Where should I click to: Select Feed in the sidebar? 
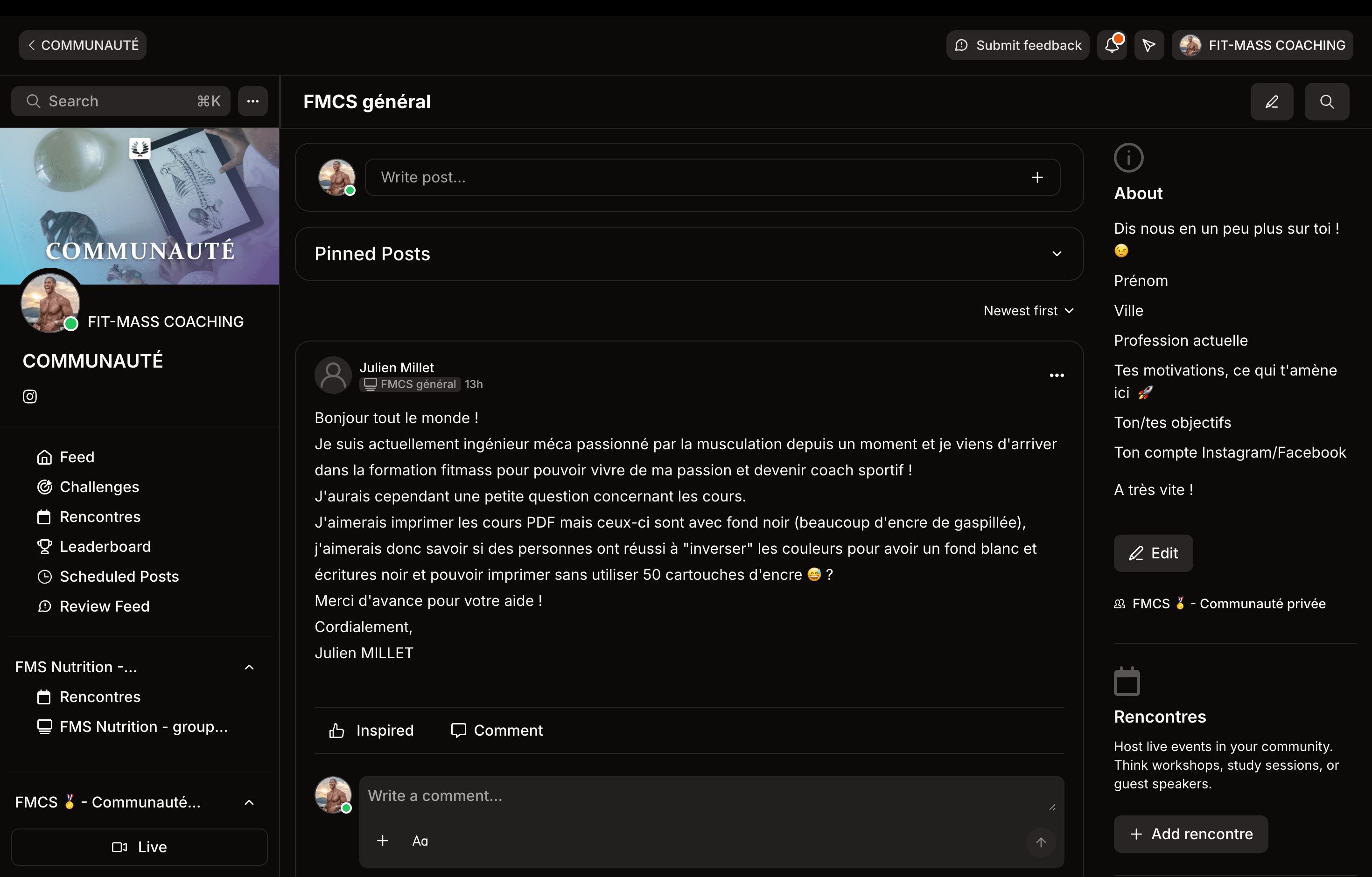coord(77,456)
